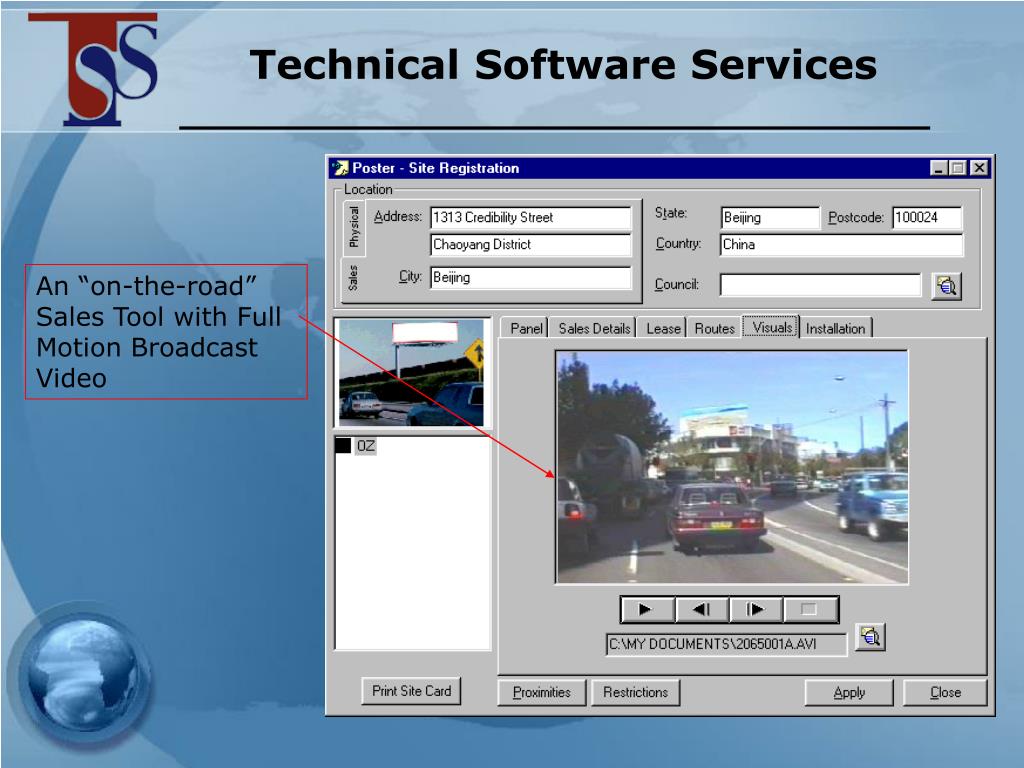Open the Restrictions dialog
1024x768 pixels.
(x=635, y=692)
